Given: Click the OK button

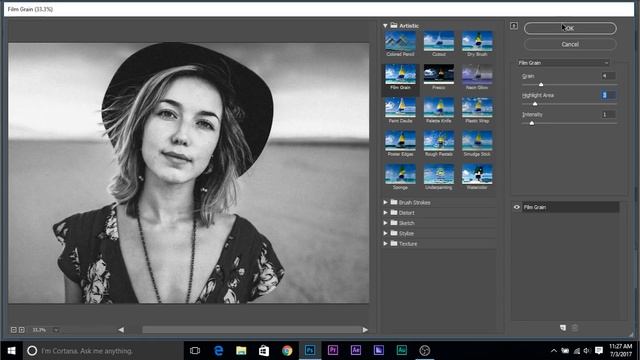Looking at the screenshot, I should (570, 28).
